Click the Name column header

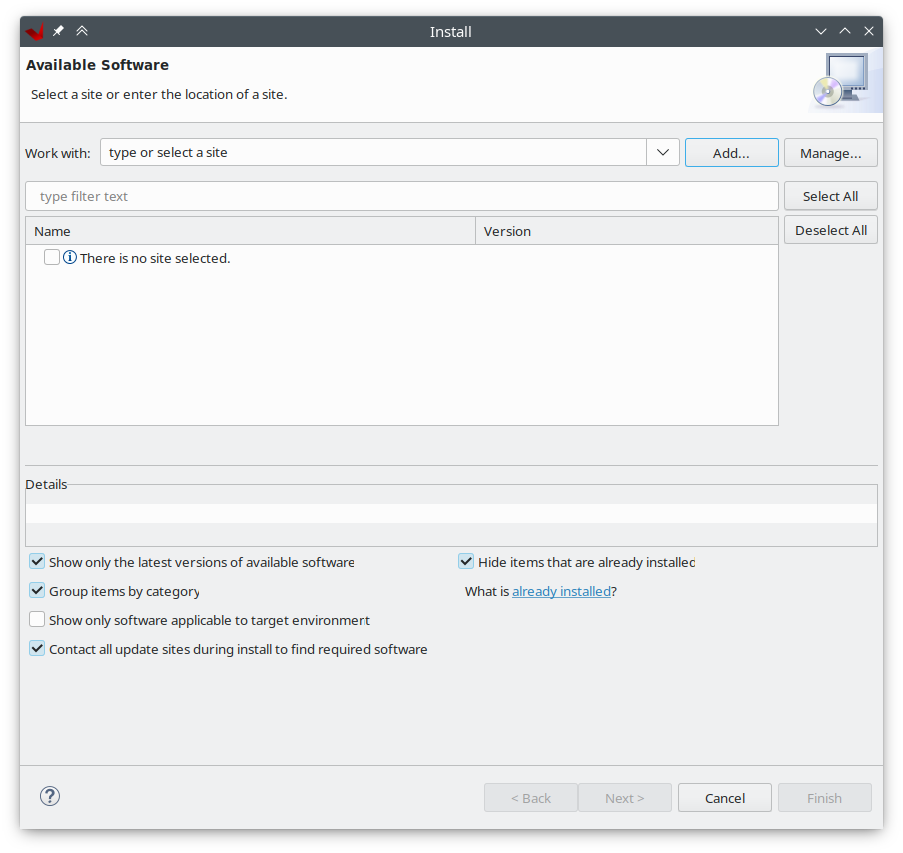tap(251, 231)
